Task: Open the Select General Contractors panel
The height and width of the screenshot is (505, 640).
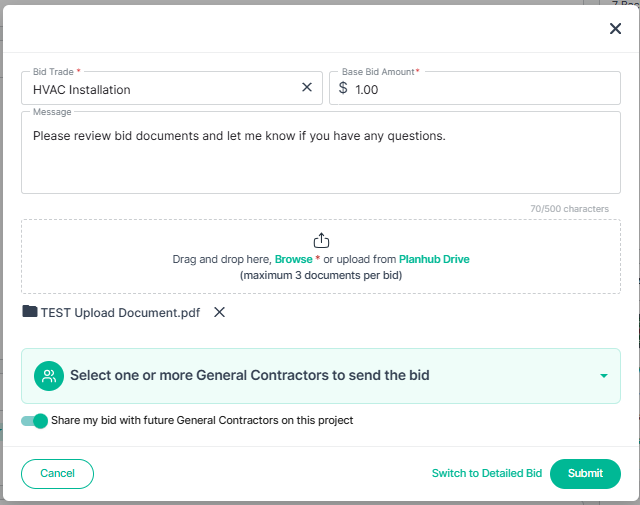Action: [321, 376]
